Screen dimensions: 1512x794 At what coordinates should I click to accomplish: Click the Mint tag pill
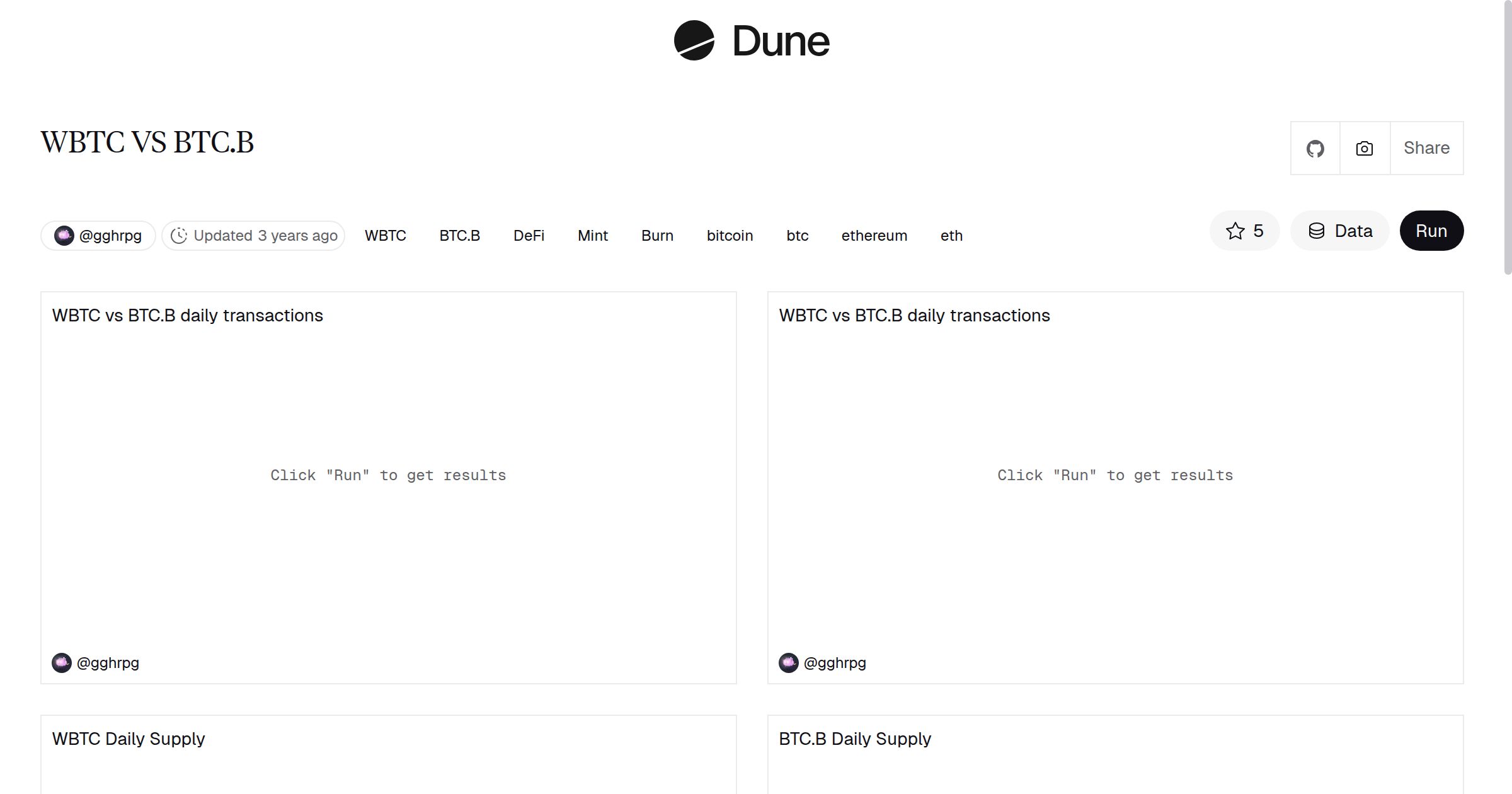(593, 235)
